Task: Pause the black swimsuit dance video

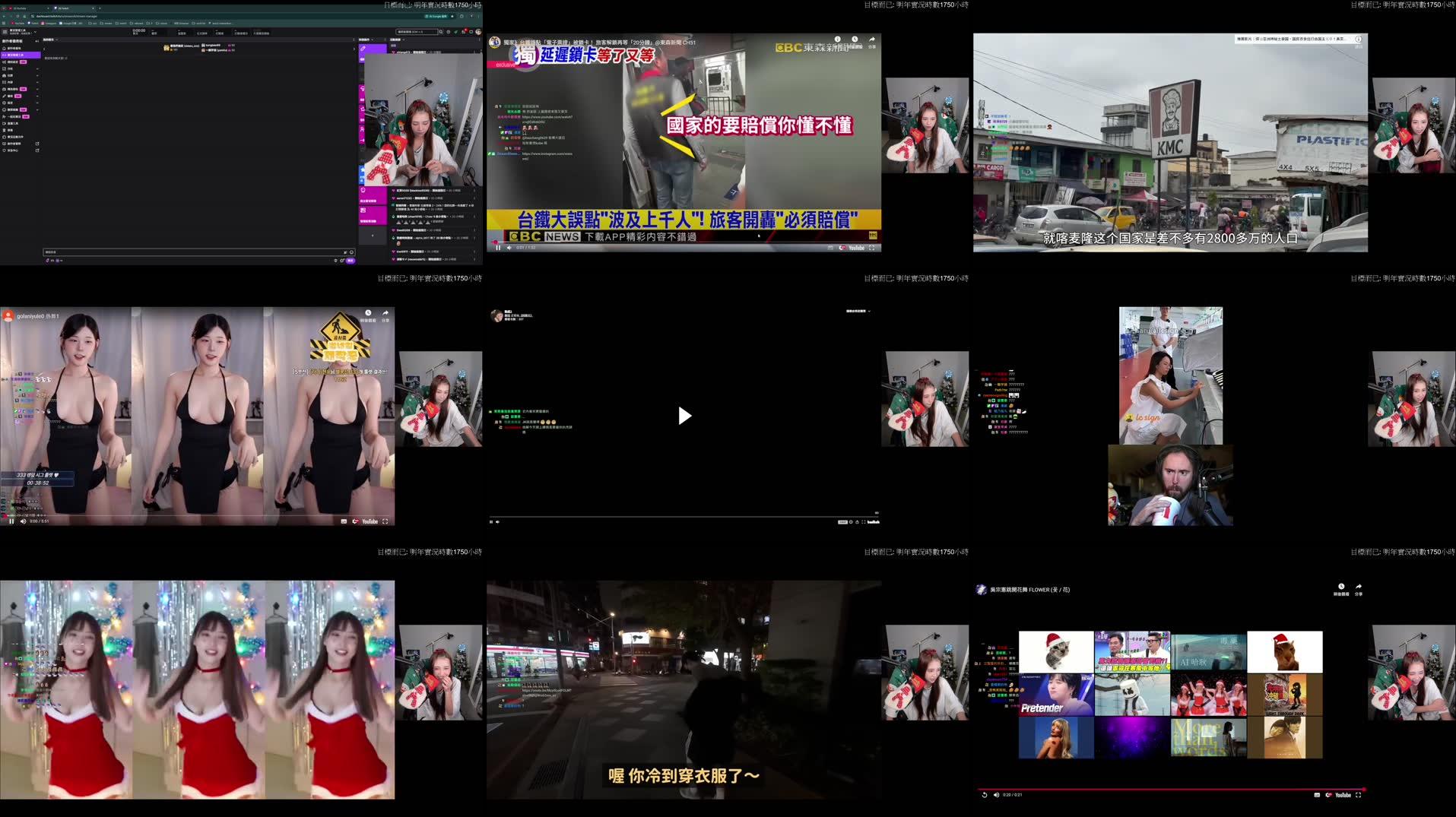Action: [x=11, y=522]
